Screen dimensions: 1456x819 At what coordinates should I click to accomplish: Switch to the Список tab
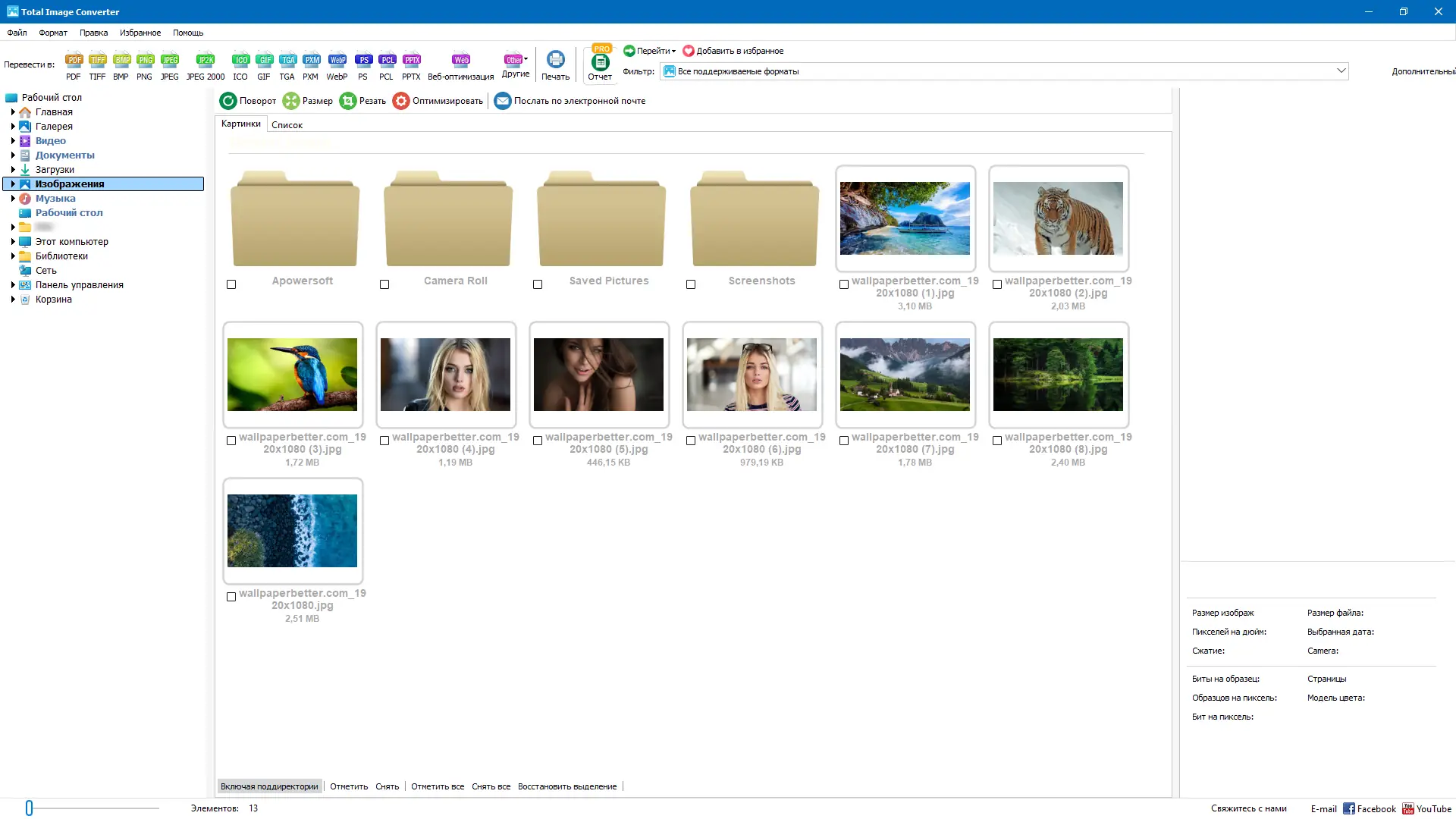click(286, 124)
